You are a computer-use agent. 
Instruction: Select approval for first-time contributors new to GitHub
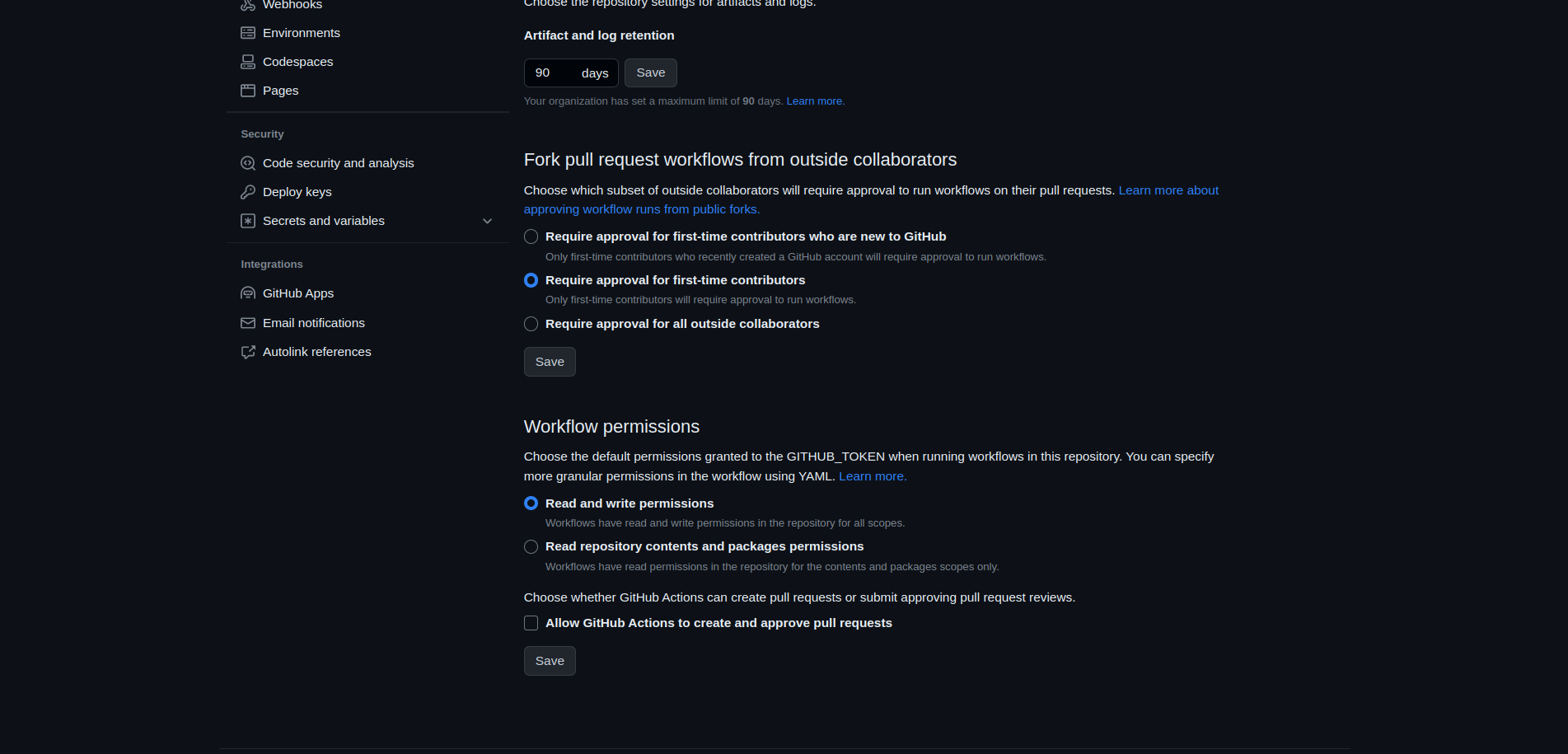(531, 237)
